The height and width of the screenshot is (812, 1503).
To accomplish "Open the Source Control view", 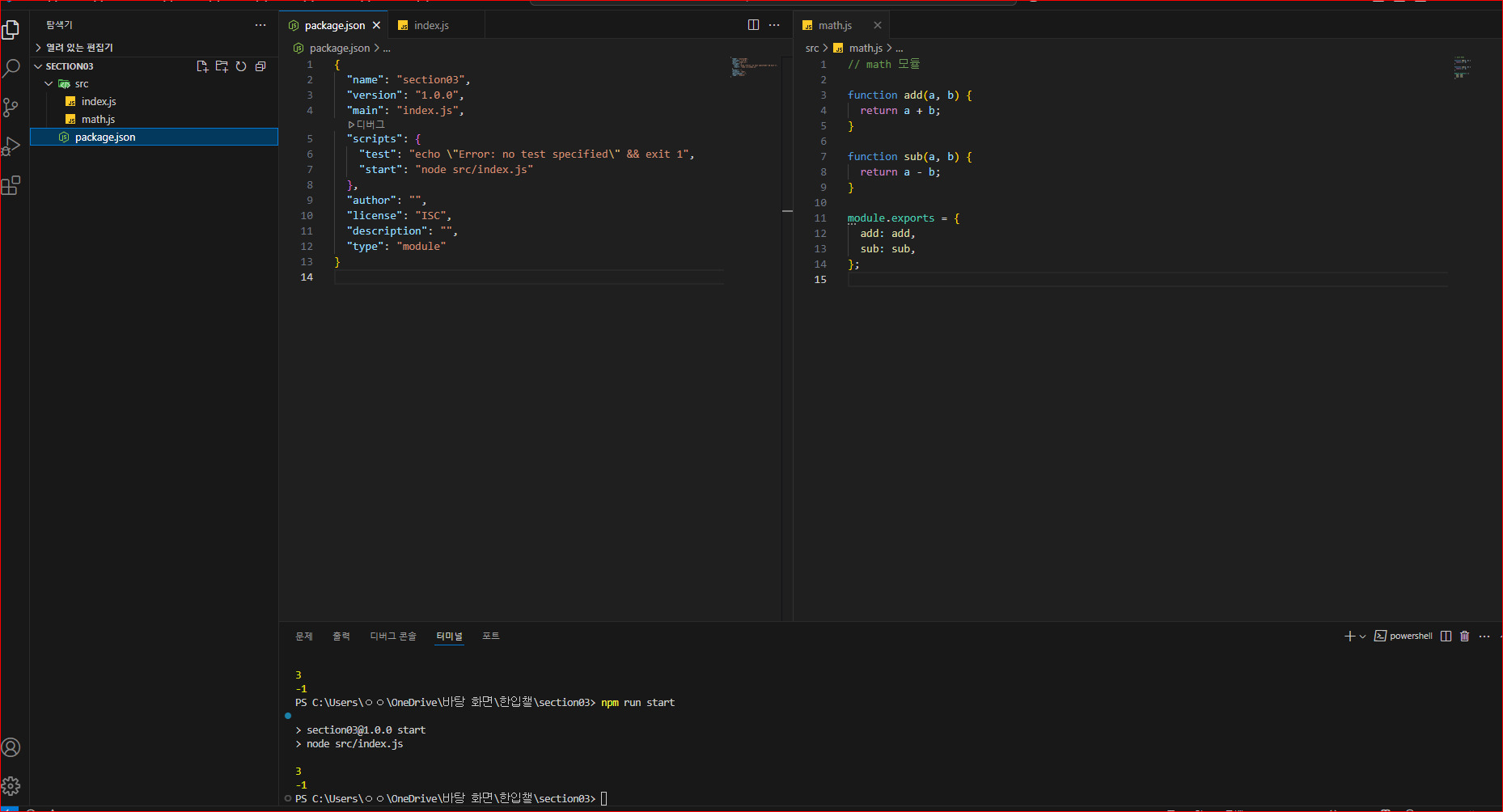I will tap(11, 108).
